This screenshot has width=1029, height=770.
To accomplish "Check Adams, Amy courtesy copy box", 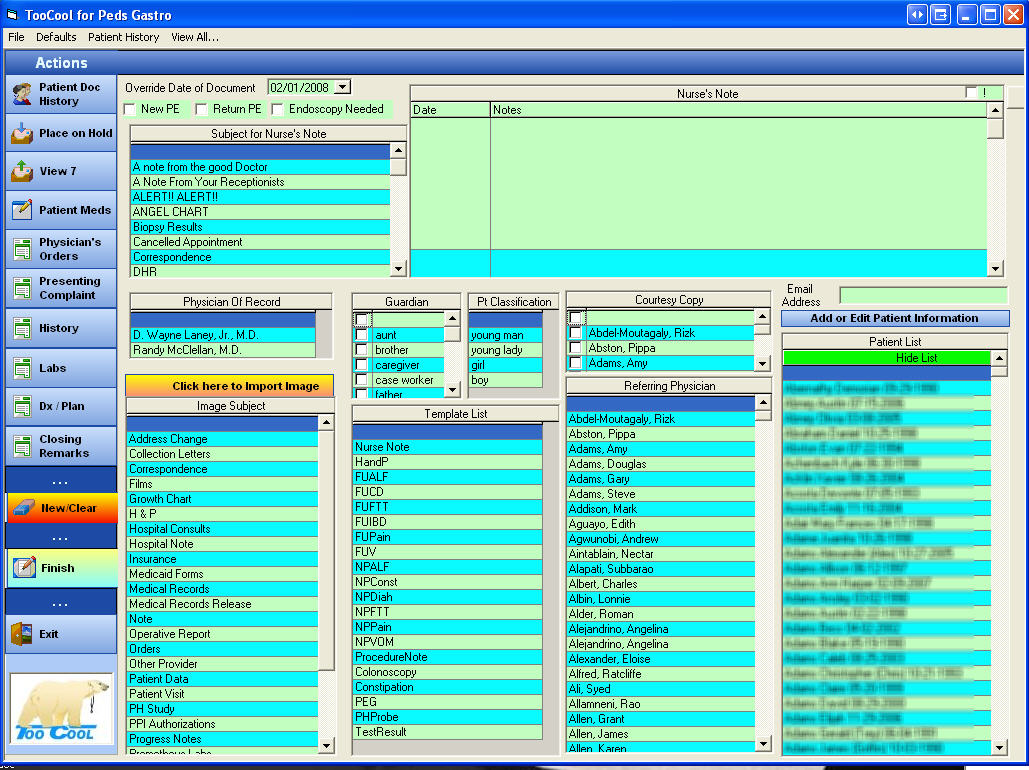I will pos(576,363).
